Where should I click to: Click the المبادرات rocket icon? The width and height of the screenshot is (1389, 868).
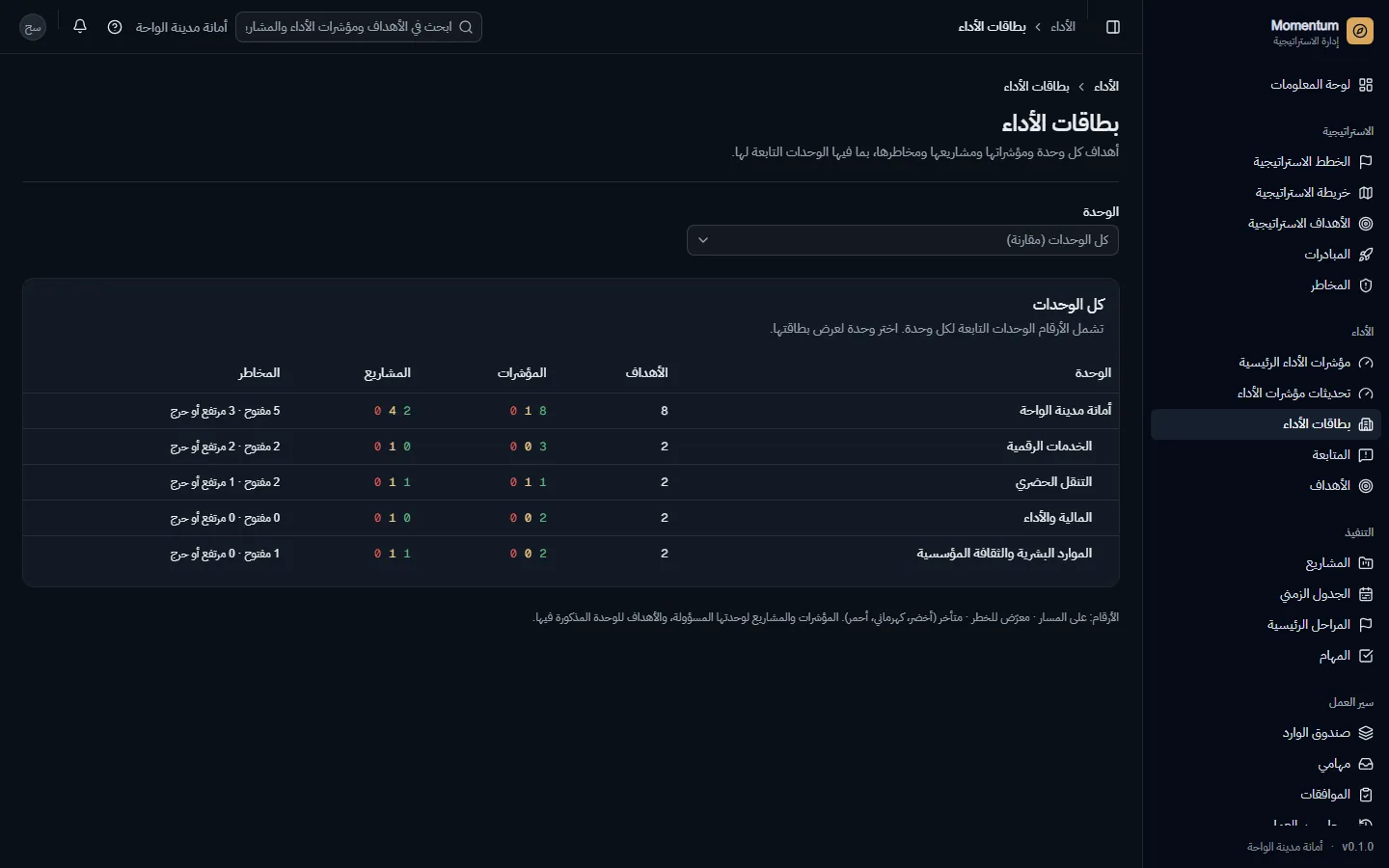point(1366,255)
